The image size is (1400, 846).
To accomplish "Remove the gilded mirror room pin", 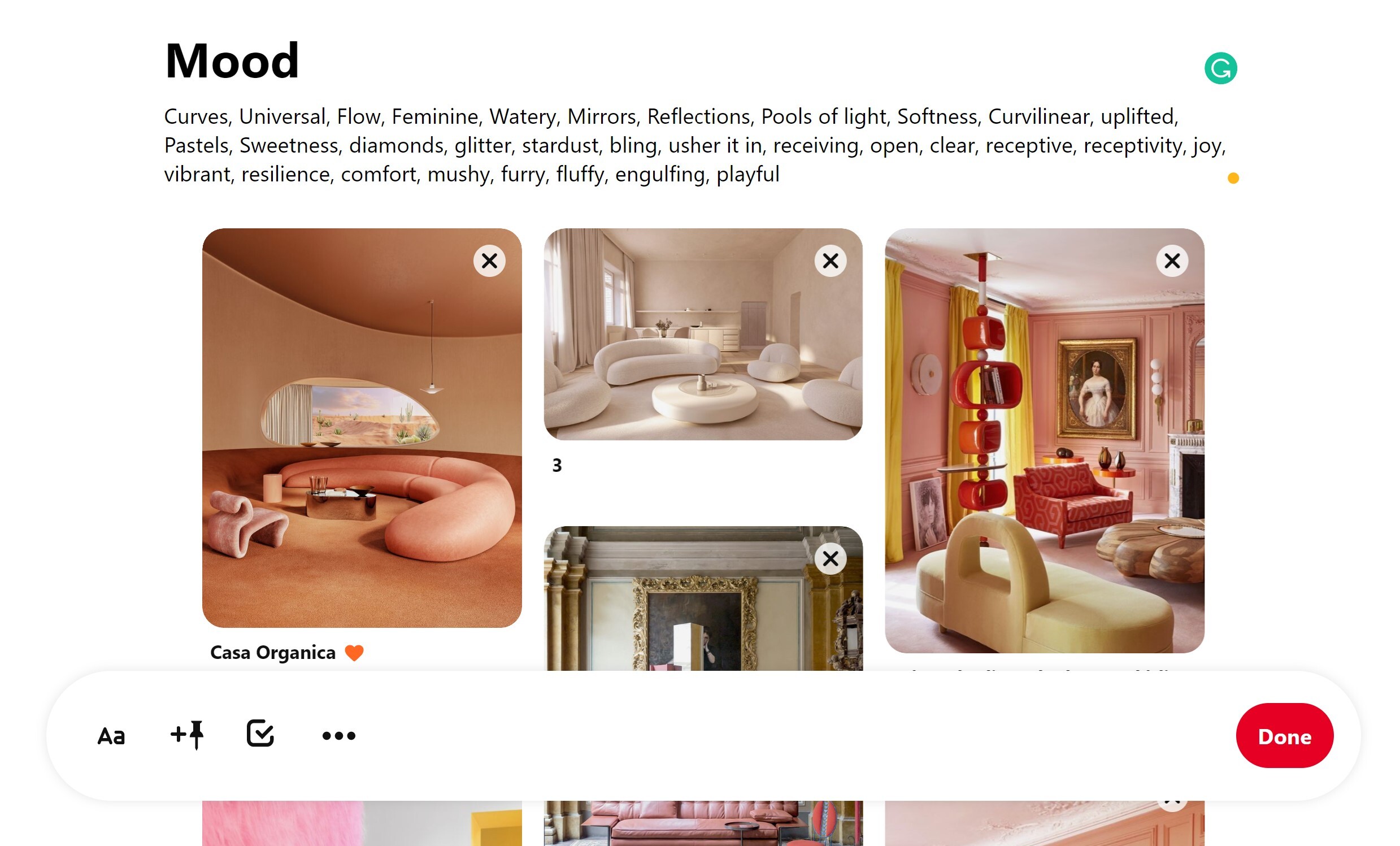I will (x=831, y=558).
